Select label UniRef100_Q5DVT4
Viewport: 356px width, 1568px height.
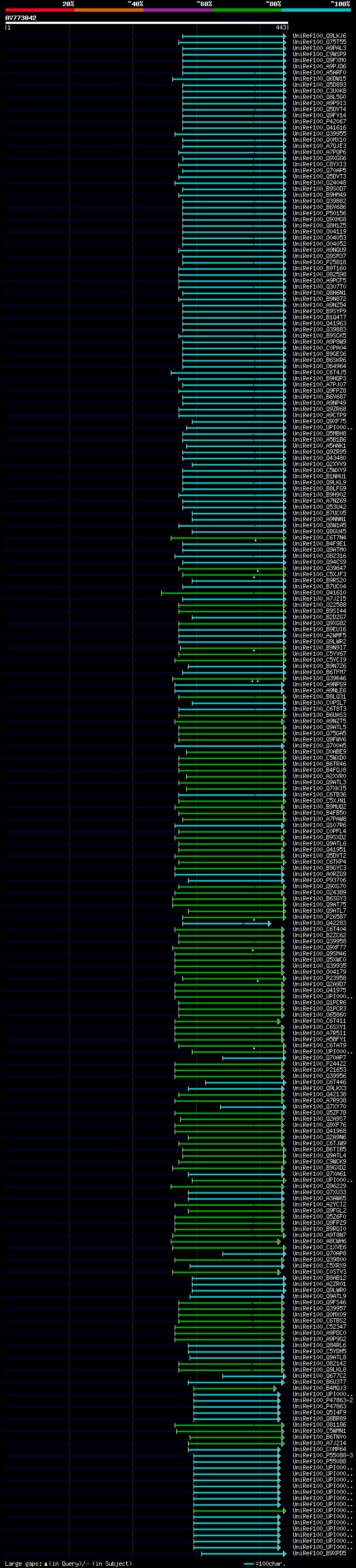point(319,110)
